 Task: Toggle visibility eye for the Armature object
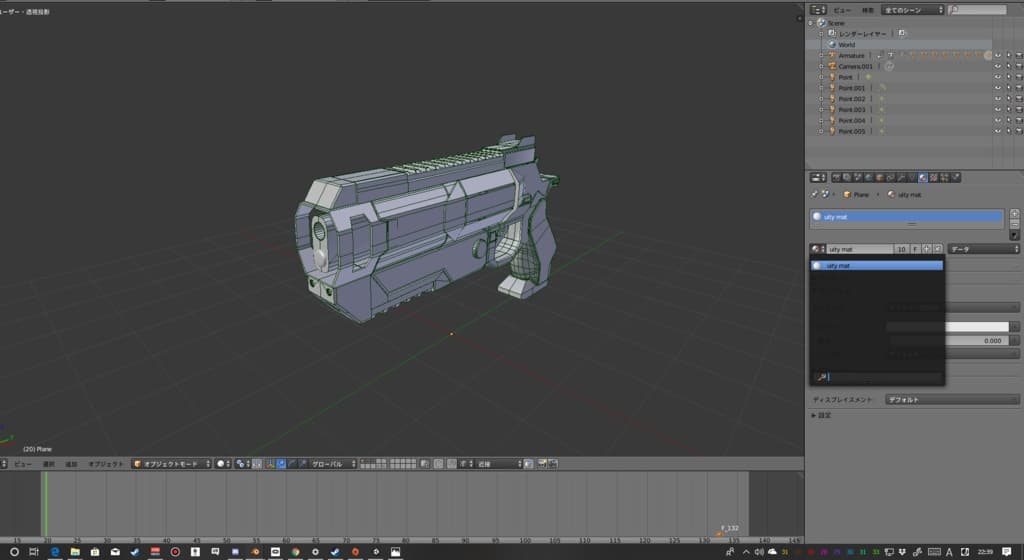997,56
